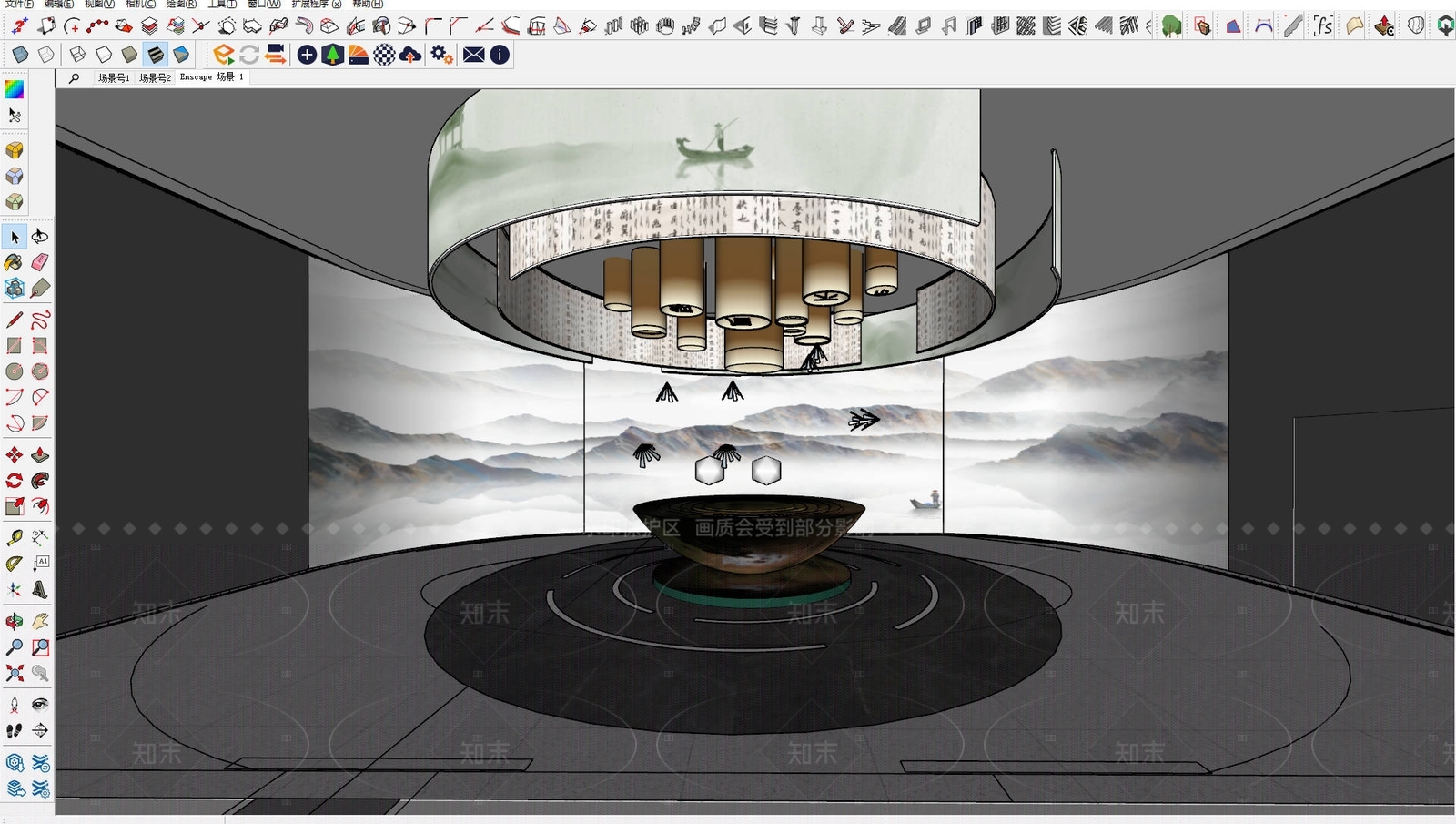Click the Look Around eye tool
This screenshot has height=824, width=1456.
tap(40, 705)
